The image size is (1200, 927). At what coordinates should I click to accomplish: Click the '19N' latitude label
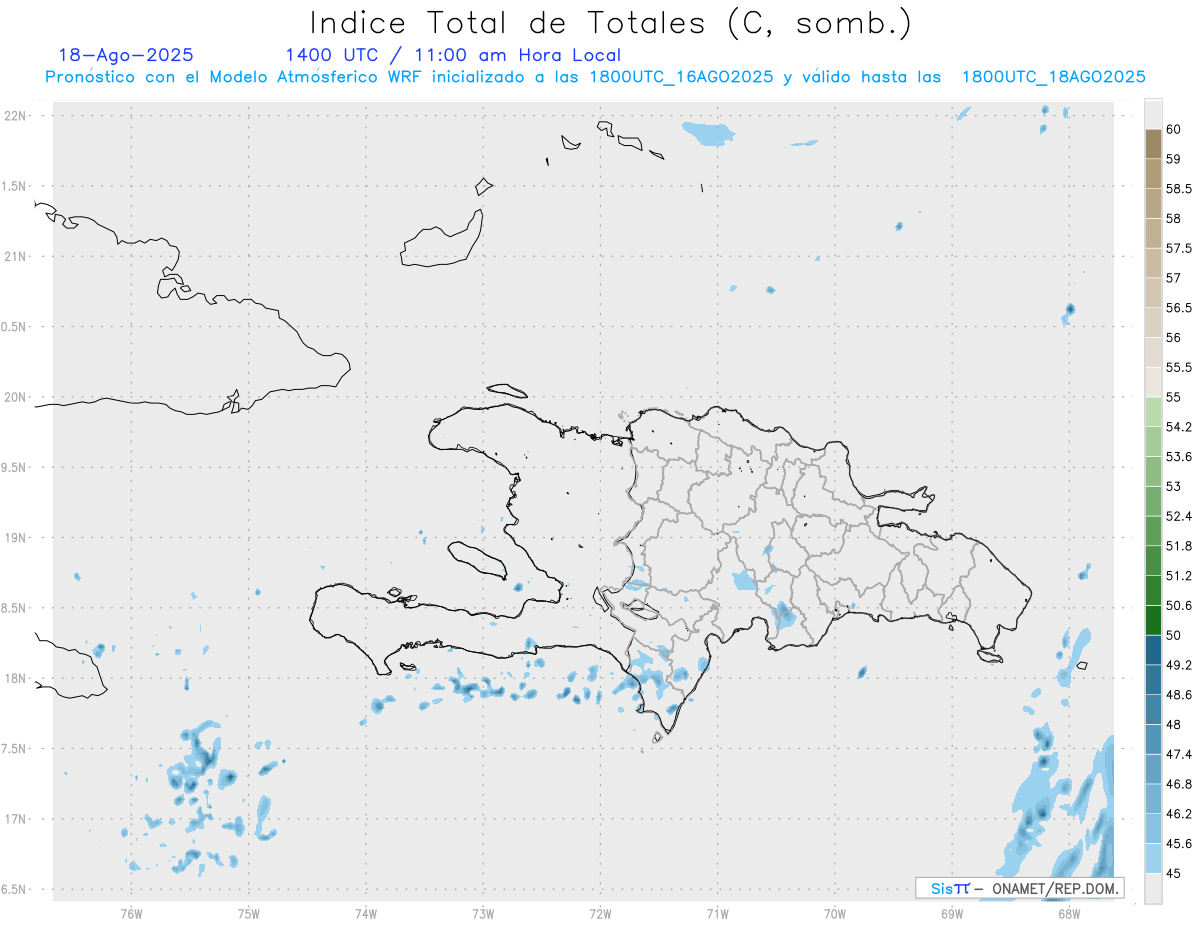(16, 537)
